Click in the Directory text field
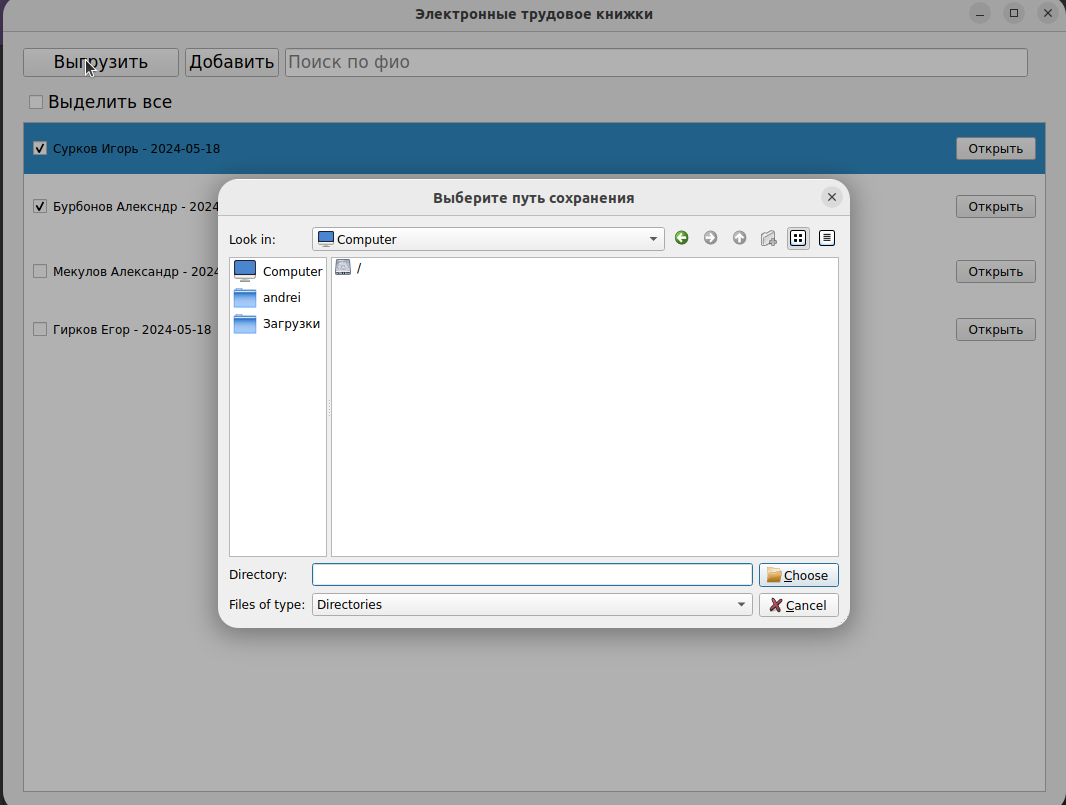This screenshot has height=805, width=1066. tap(531, 575)
